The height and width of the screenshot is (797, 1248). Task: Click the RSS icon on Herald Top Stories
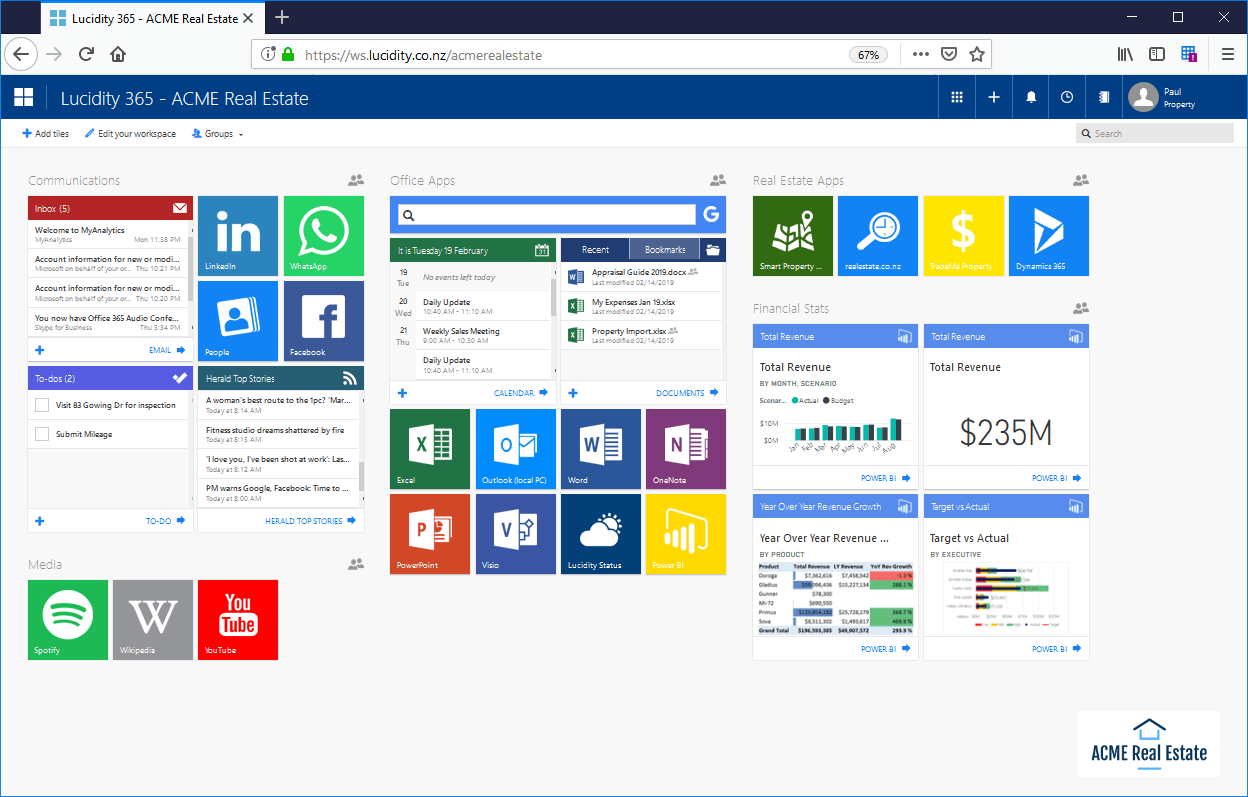coord(349,379)
